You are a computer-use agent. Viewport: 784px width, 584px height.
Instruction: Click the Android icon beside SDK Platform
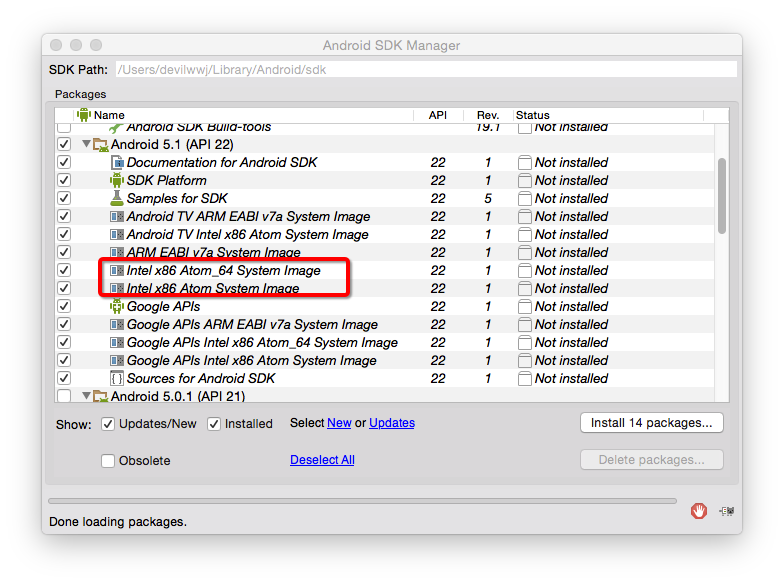(116, 180)
